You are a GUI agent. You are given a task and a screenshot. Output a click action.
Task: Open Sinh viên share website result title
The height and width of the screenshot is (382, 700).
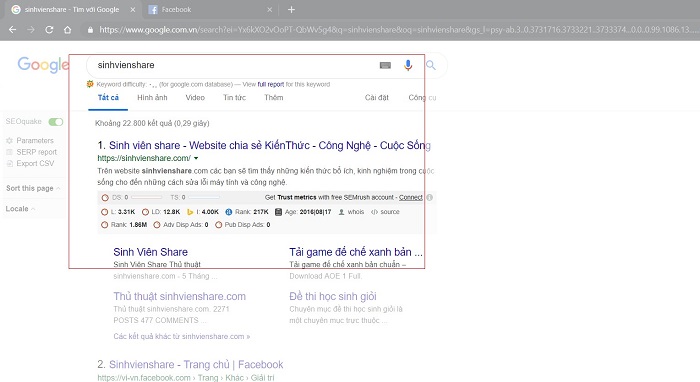point(270,145)
